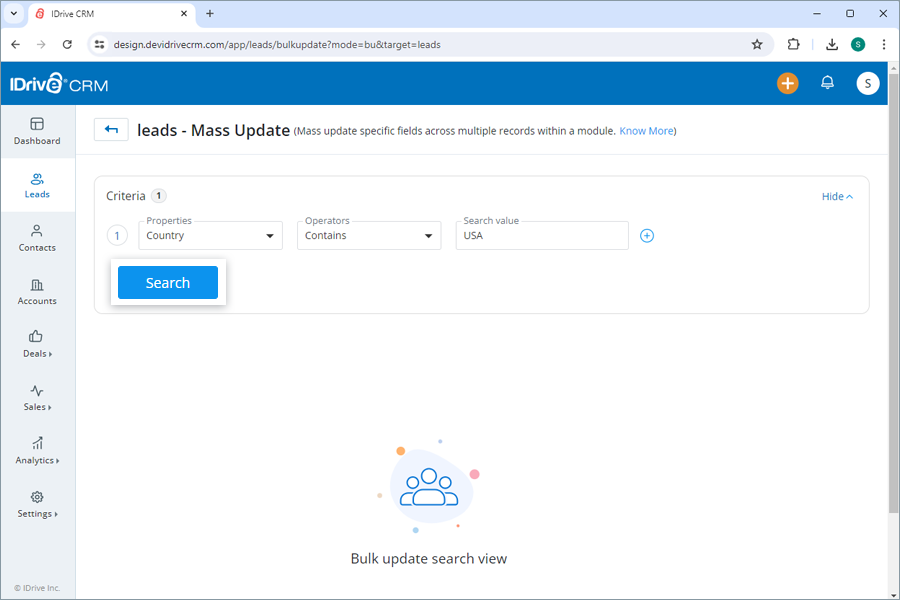Bookmark this page with the star icon
900x600 pixels.
(x=757, y=45)
